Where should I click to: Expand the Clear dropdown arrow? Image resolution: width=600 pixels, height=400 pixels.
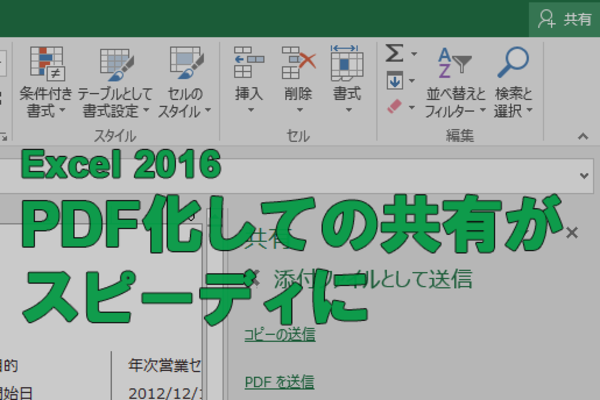(x=412, y=108)
